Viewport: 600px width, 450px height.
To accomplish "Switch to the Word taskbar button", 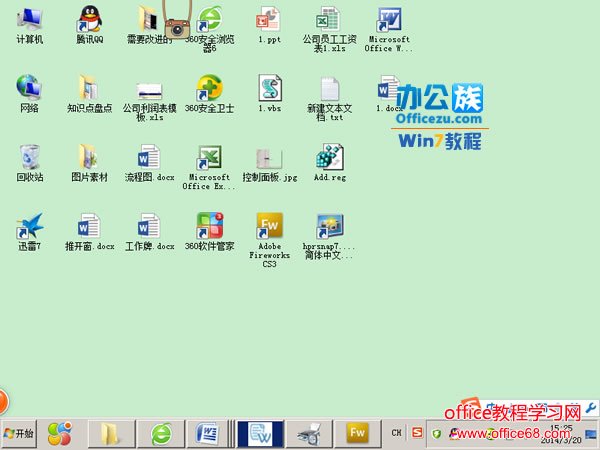I will click(x=207, y=434).
